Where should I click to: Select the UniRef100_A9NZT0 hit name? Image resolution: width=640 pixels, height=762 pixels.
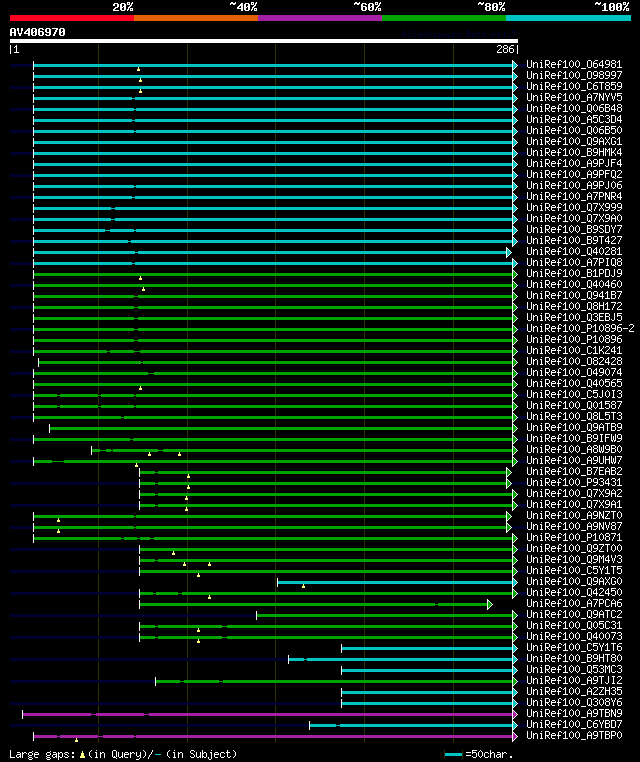tap(574, 515)
